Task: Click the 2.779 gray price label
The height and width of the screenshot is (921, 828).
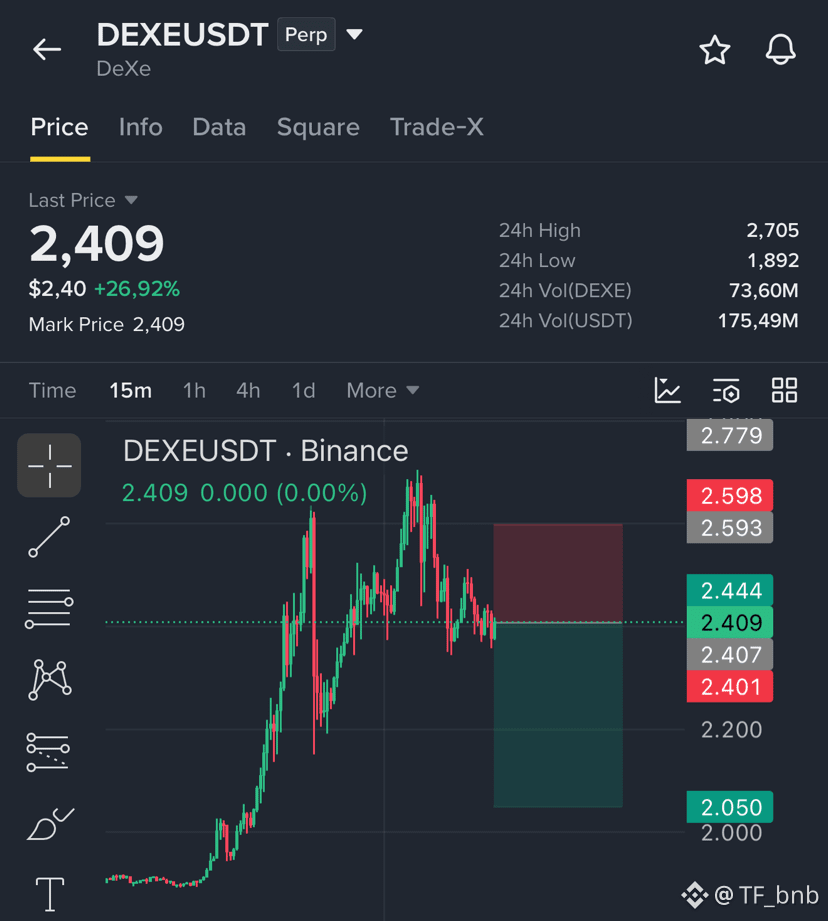Action: (730, 435)
